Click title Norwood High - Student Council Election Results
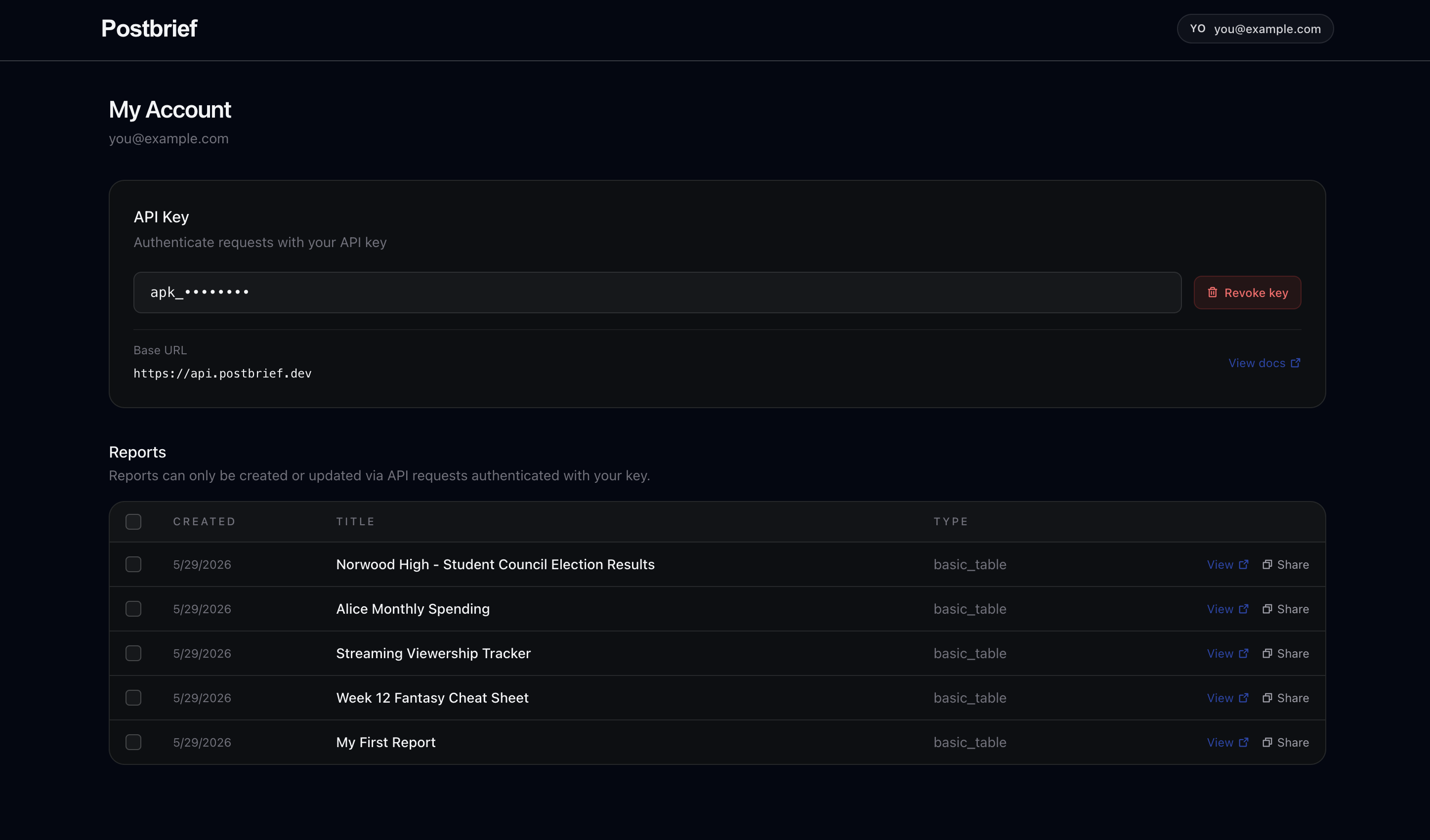Image resolution: width=1430 pixels, height=840 pixels. [x=496, y=565]
